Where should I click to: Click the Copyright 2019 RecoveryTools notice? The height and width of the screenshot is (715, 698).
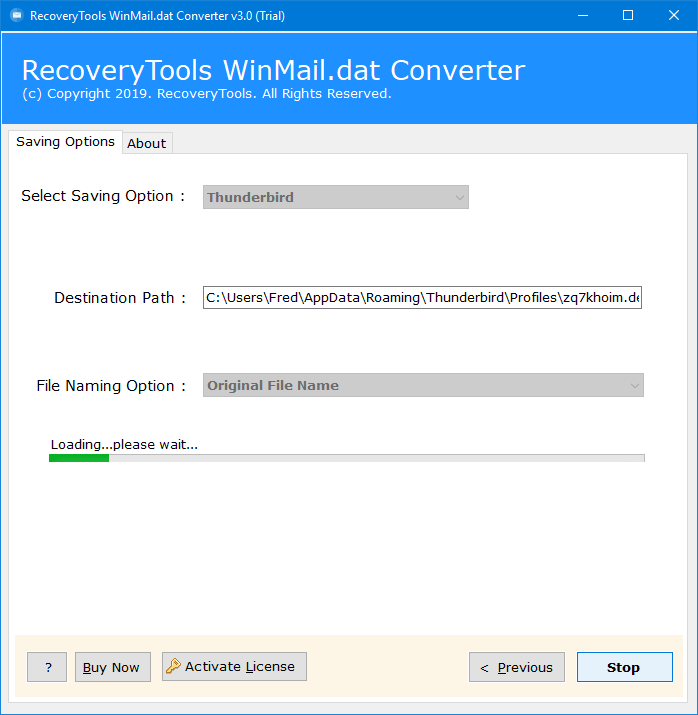pos(207,93)
